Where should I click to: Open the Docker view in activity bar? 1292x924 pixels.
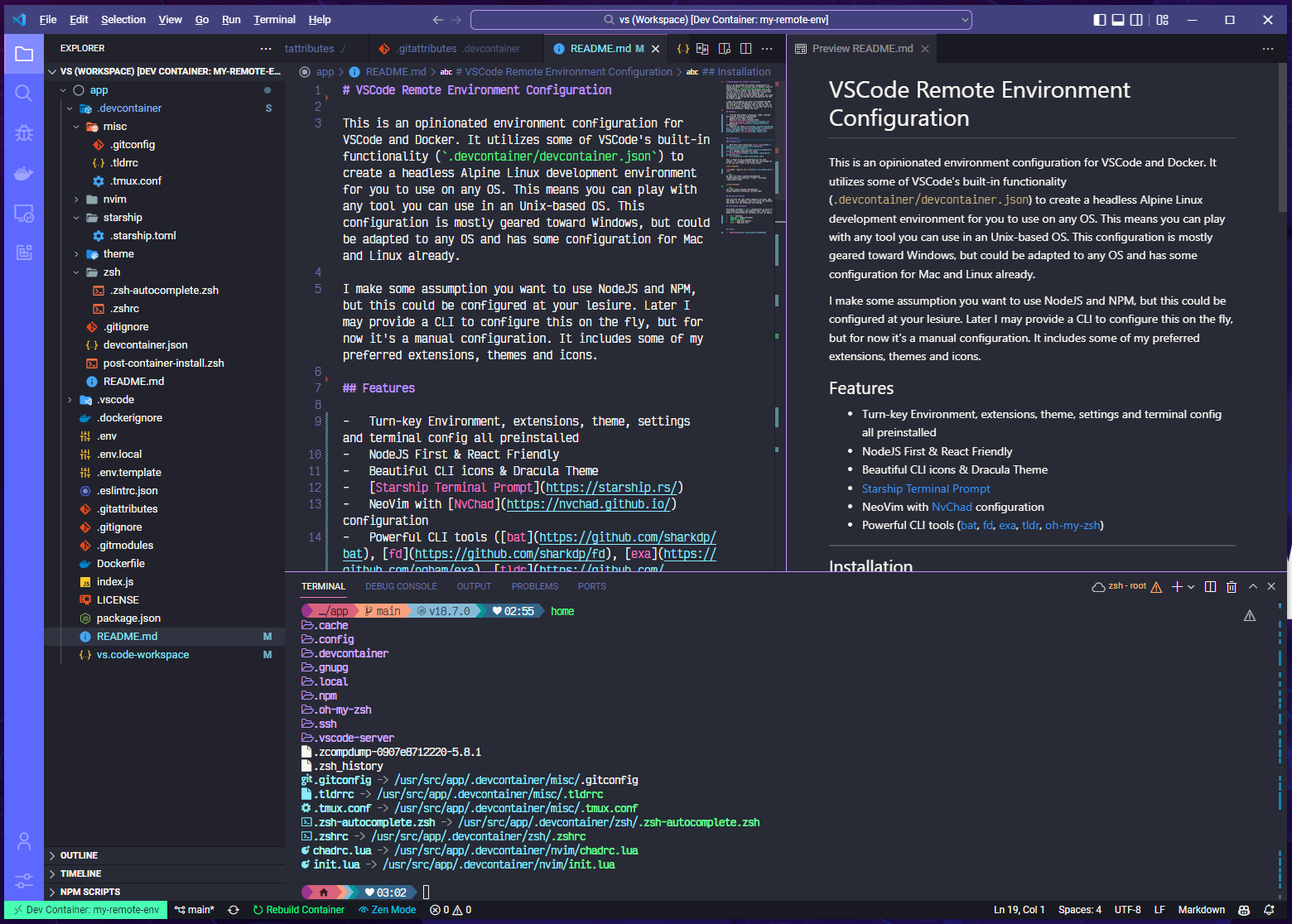[24, 173]
